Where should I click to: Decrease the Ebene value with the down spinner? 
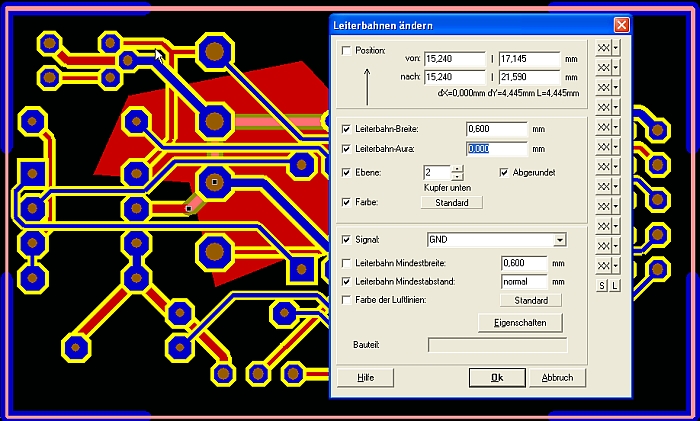(x=457, y=177)
